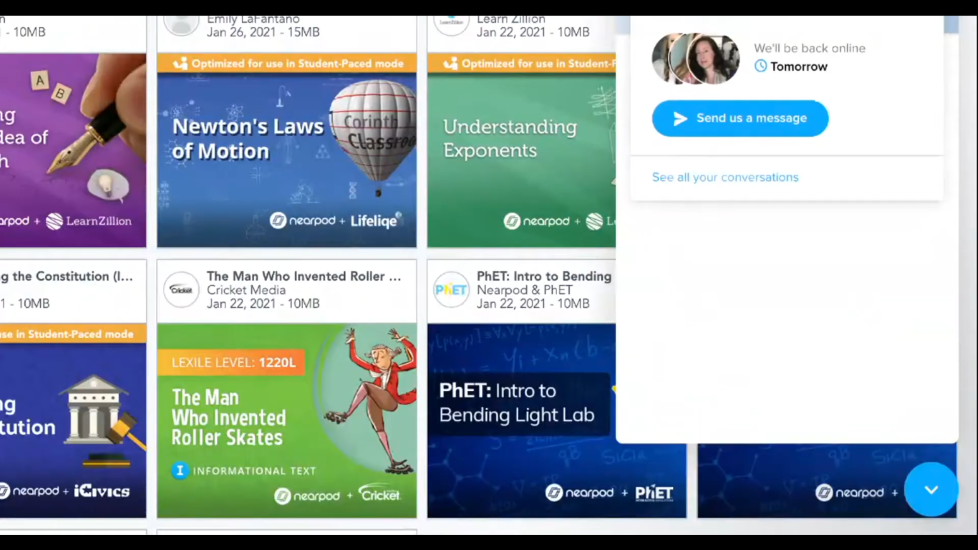Viewport: 978px width, 550px height.
Task: Click the 'We'll be back online' status text
Action: (x=810, y=48)
